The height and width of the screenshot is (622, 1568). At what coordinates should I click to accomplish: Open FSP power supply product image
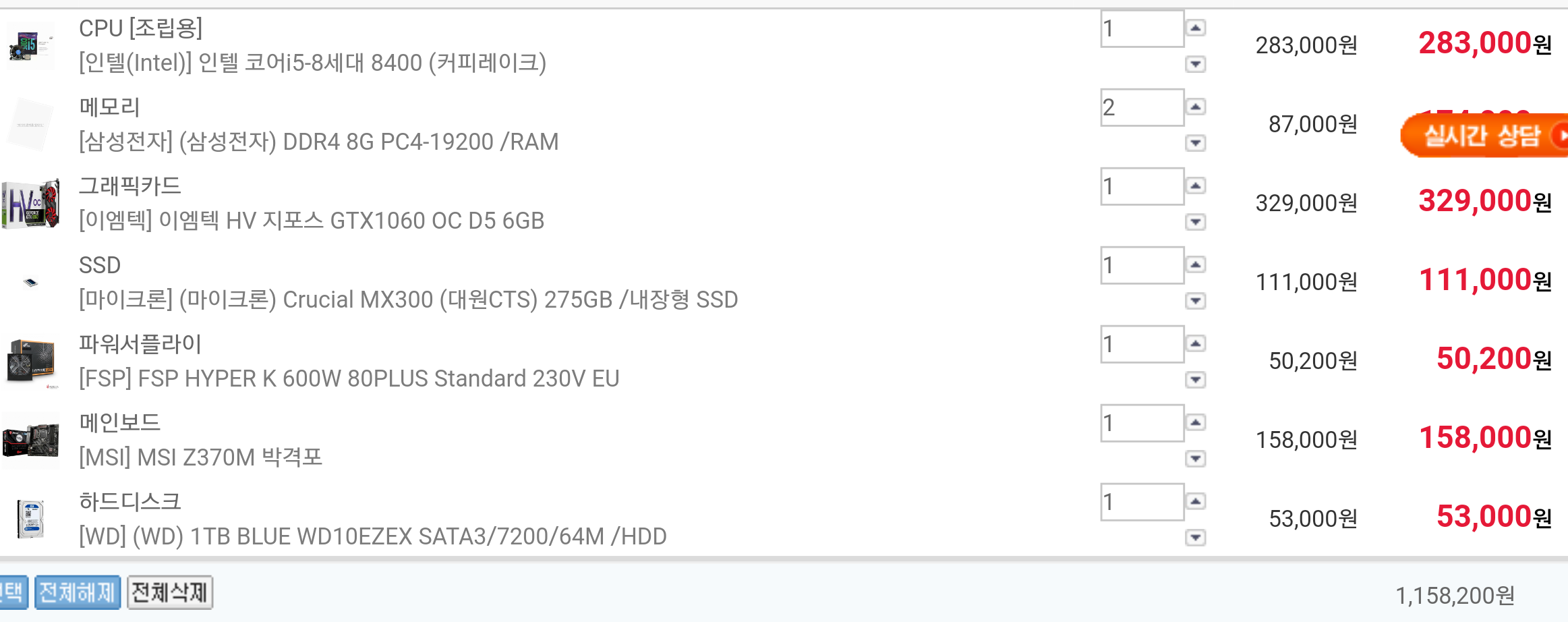tap(30, 362)
